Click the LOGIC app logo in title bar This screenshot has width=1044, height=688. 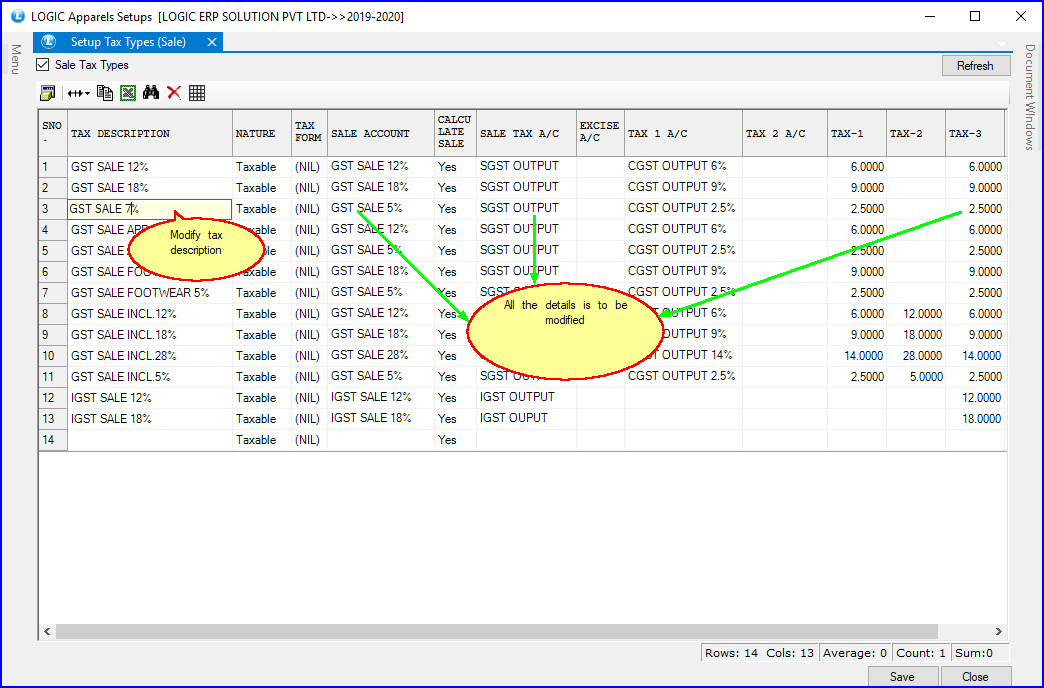[x=19, y=16]
